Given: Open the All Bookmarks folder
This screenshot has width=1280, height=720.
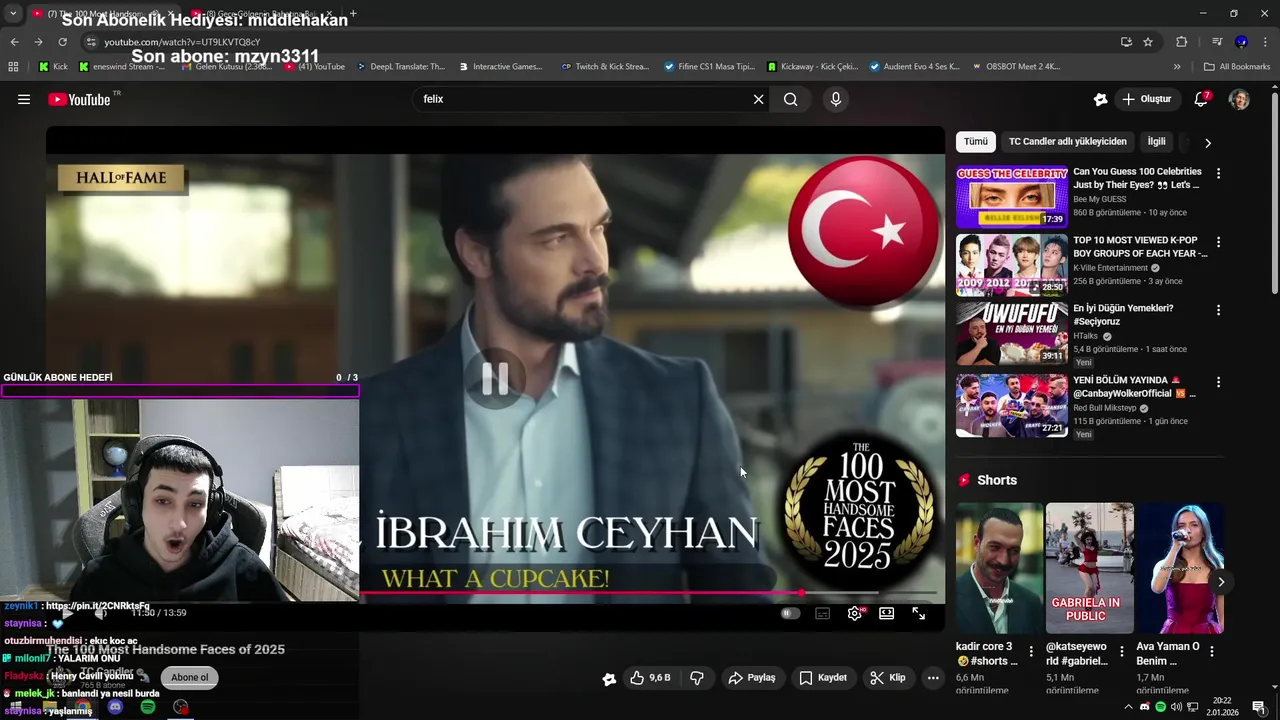Looking at the screenshot, I should 1237,67.
